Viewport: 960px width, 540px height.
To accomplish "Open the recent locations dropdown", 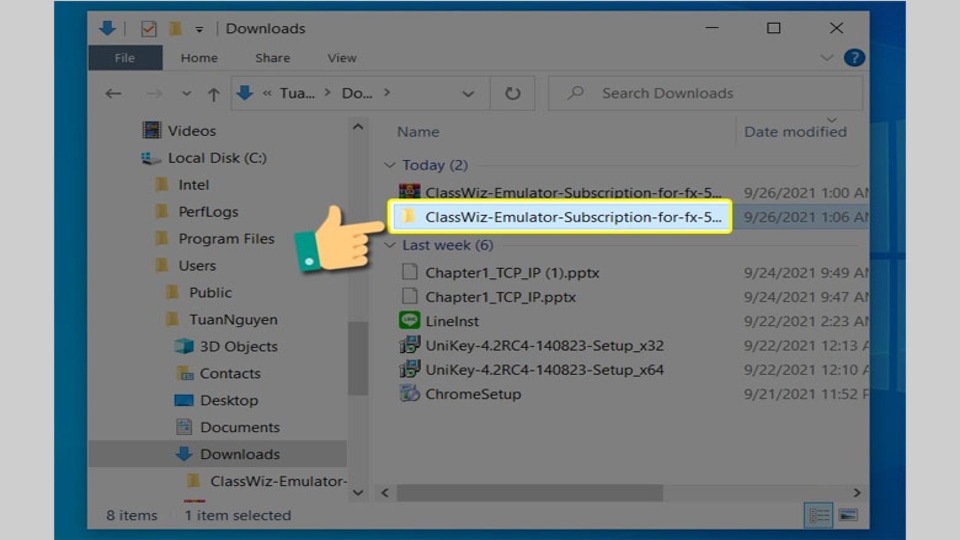I will click(x=186, y=94).
